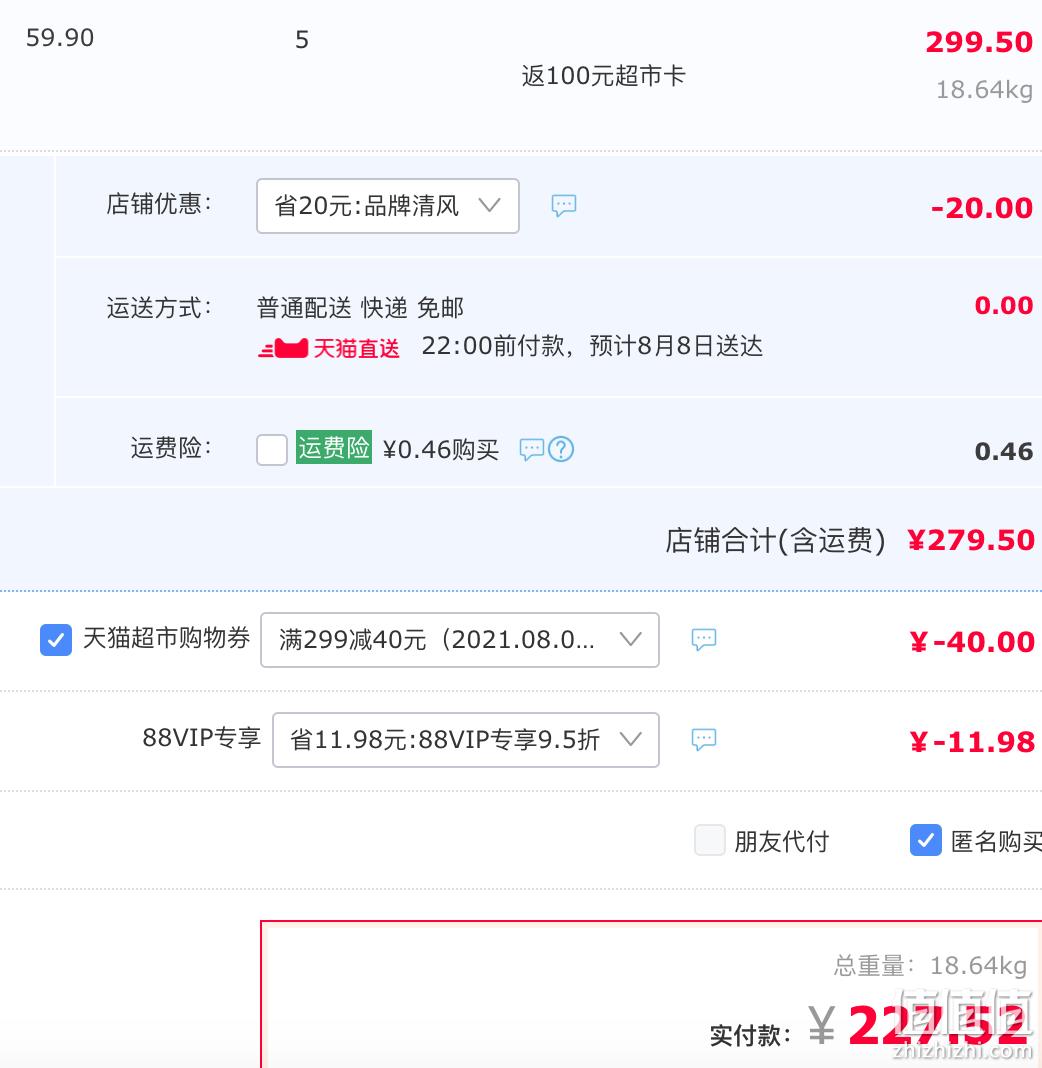Uncheck the 天猫超市购物券 coupon checkbox
Viewport: 1042px width, 1068px height.
(56, 640)
